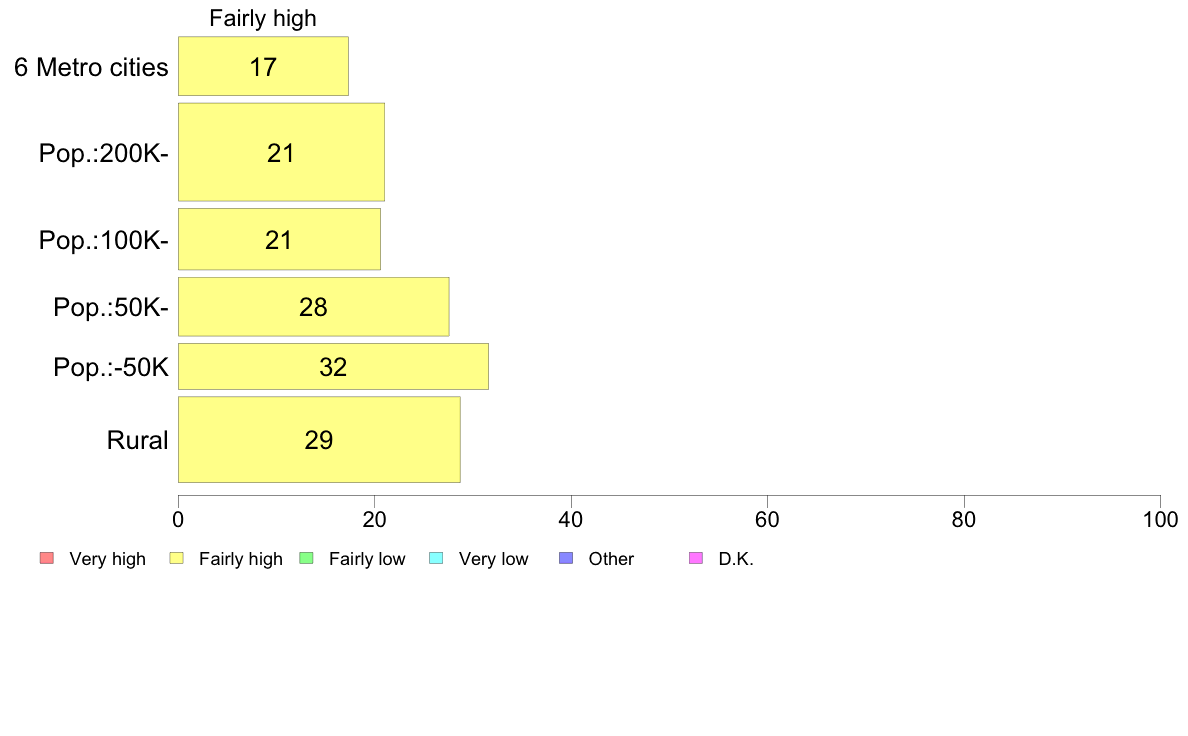Viewport: 1188px width, 736px height.
Task: Click the magenta D.K. legend swatch
Action: 696,559
